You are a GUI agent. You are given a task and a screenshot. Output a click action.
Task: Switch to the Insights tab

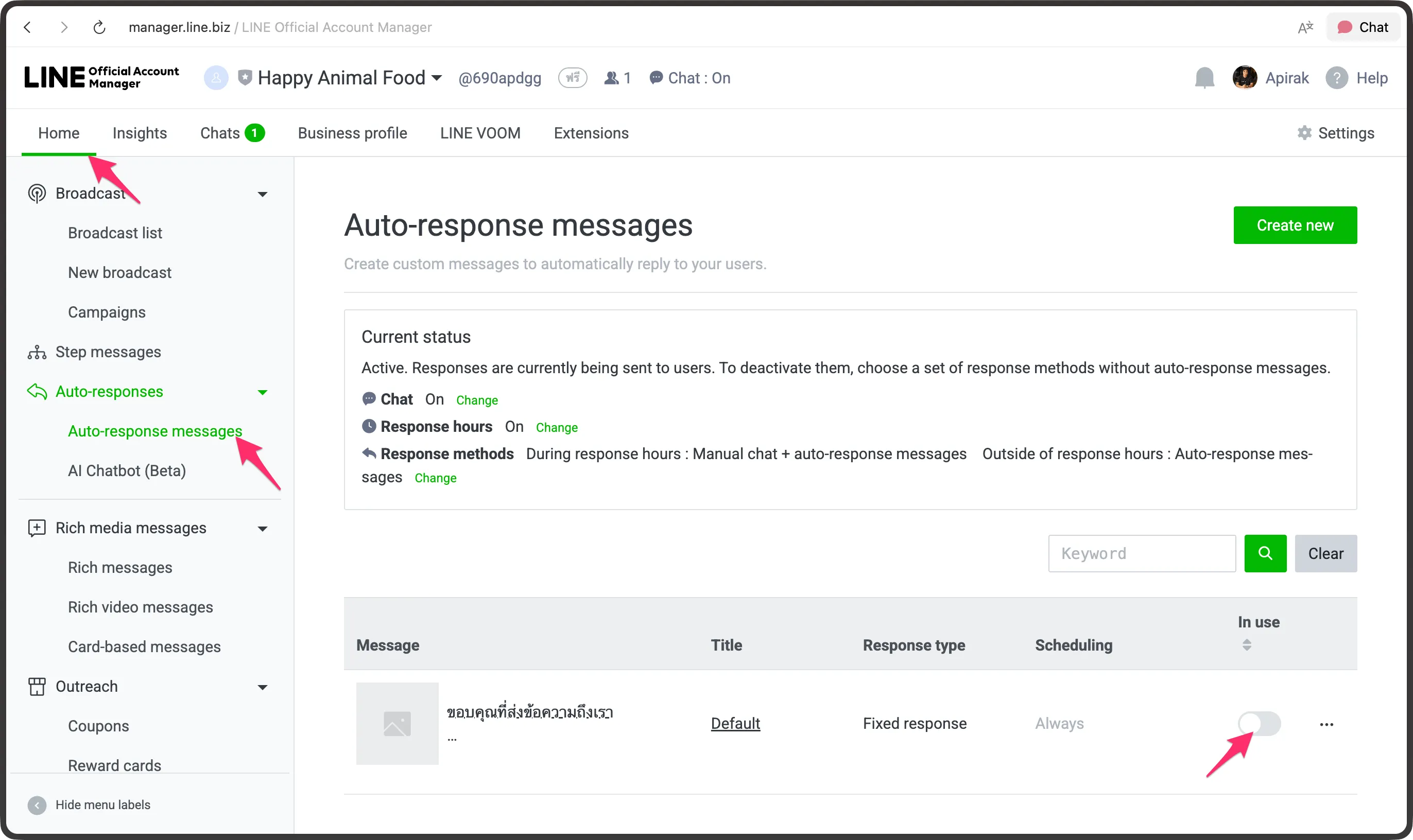click(140, 132)
